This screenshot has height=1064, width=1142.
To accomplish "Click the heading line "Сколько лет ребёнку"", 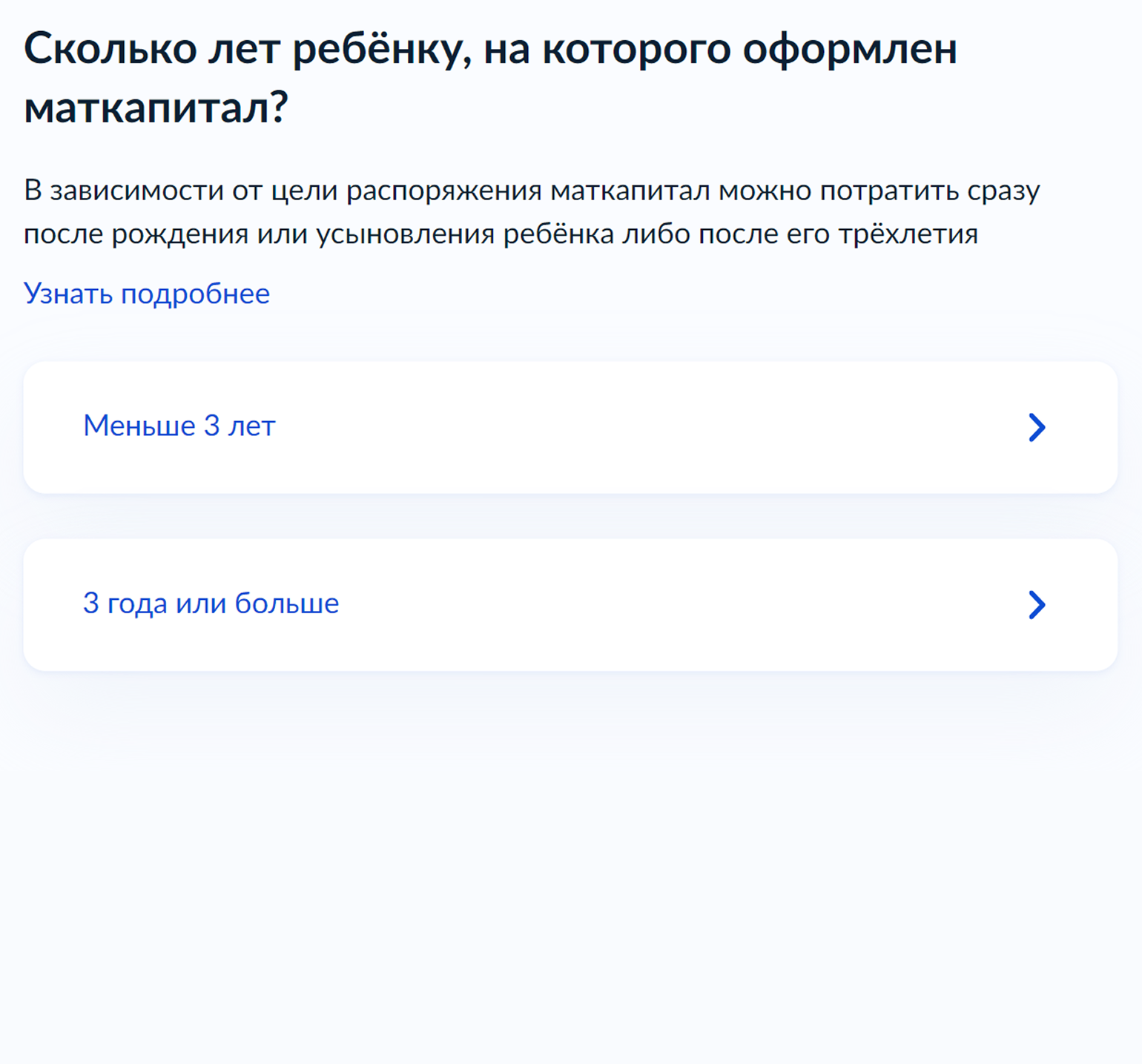I will 245,50.
